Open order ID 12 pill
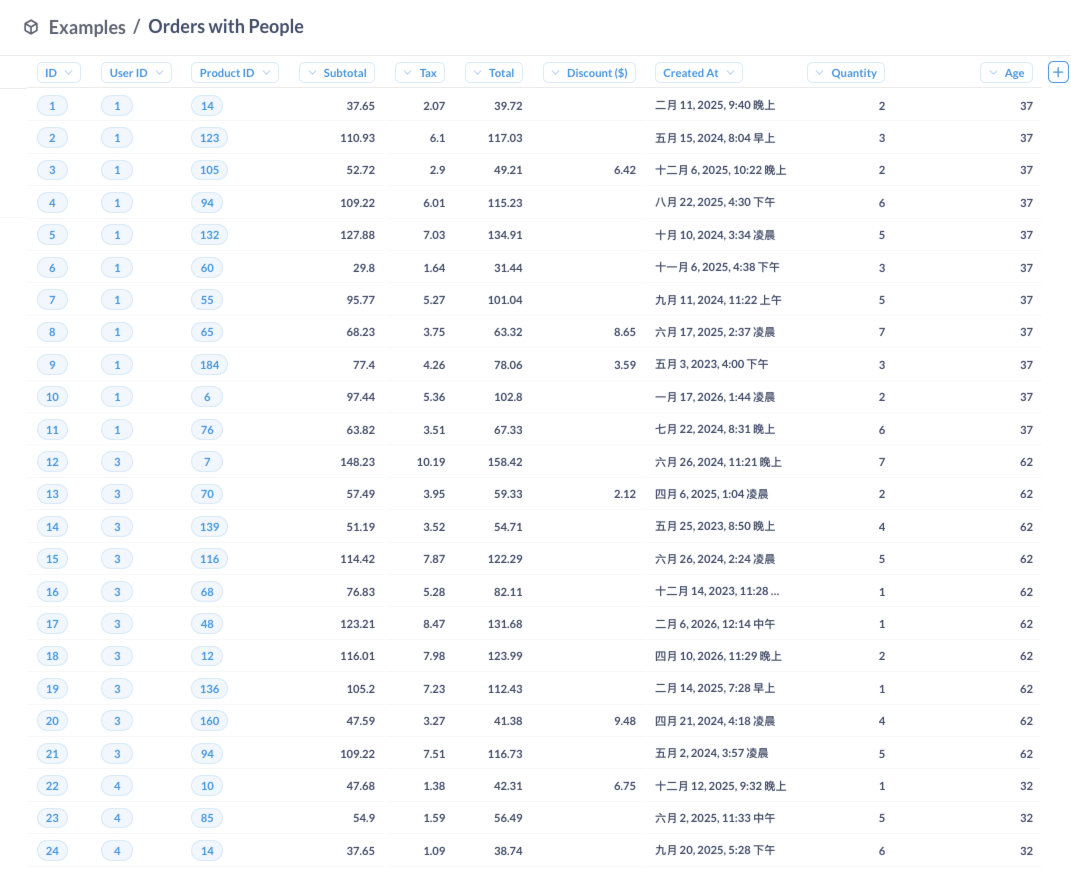The width and height of the screenshot is (1071, 869). [x=52, y=462]
